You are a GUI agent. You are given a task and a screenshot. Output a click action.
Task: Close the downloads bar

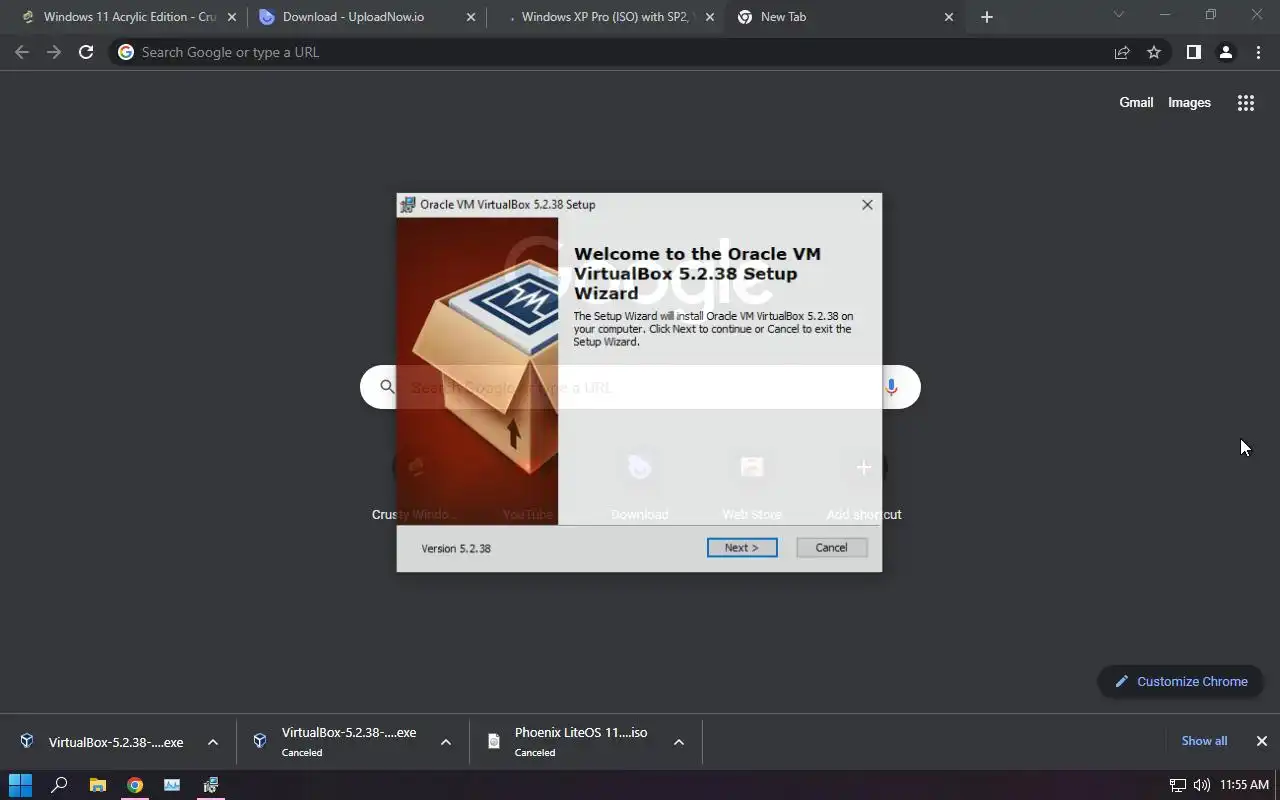click(1262, 741)
